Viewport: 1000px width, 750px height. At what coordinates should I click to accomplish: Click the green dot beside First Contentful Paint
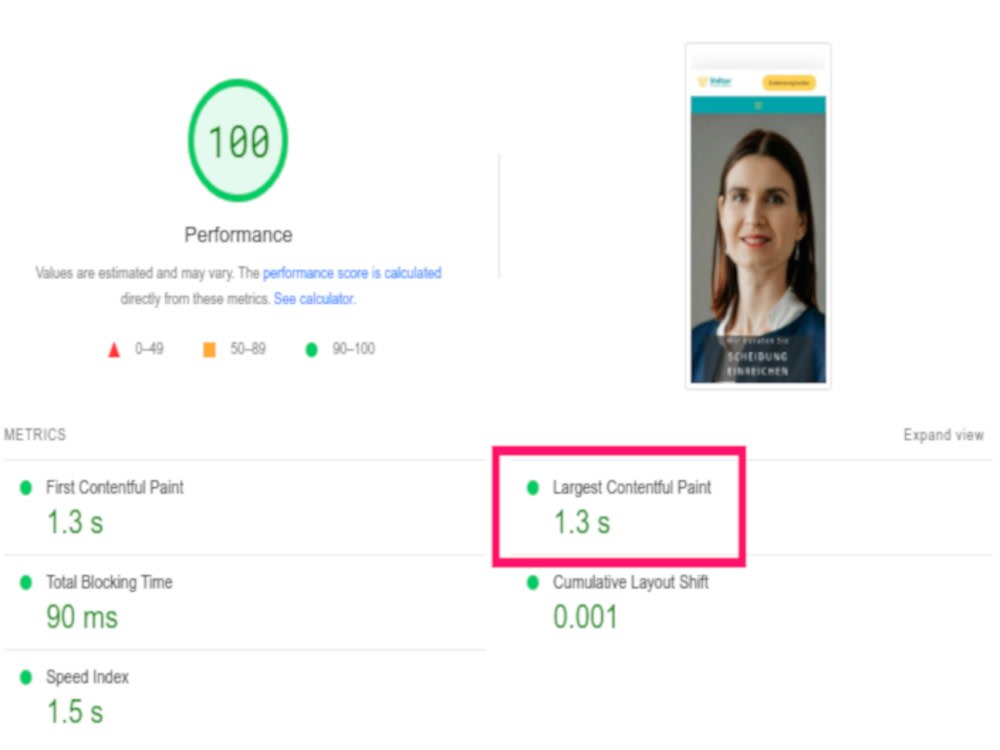pos(26,488)
